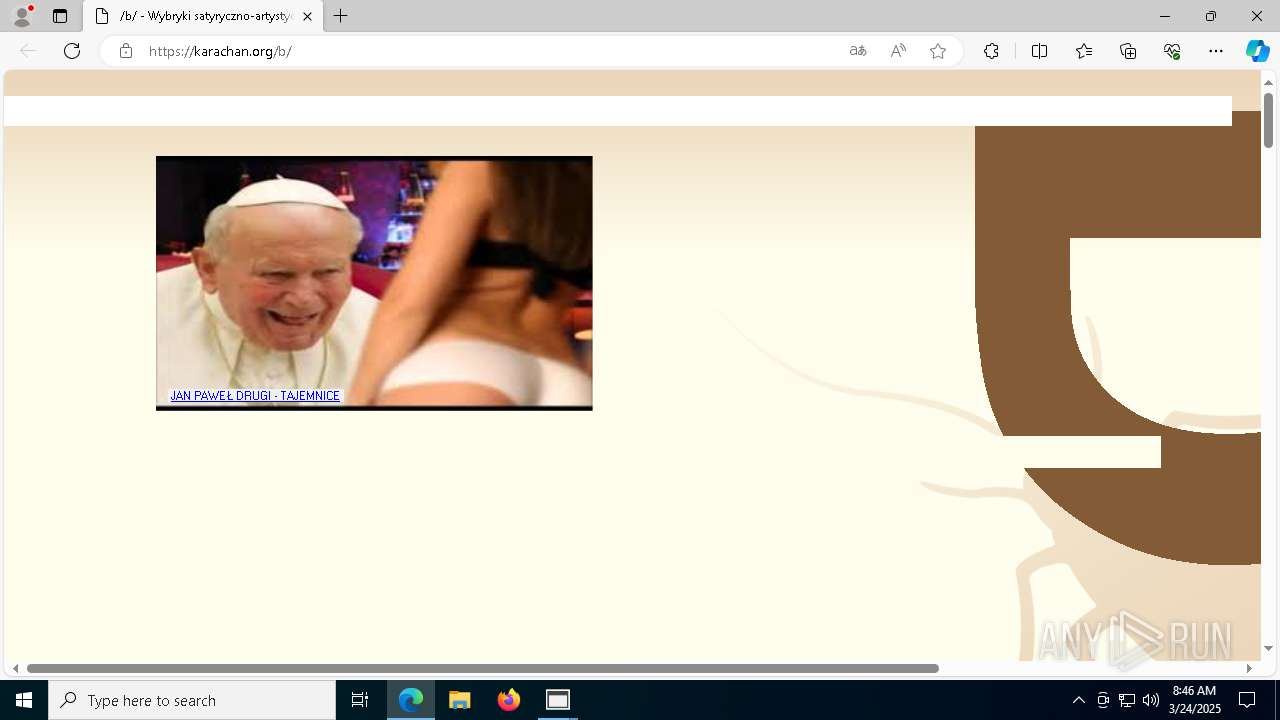Show hidden system tray icons
This screenshot has height=720, width=1280.
pyautogui.click(x=1079, y=700)
